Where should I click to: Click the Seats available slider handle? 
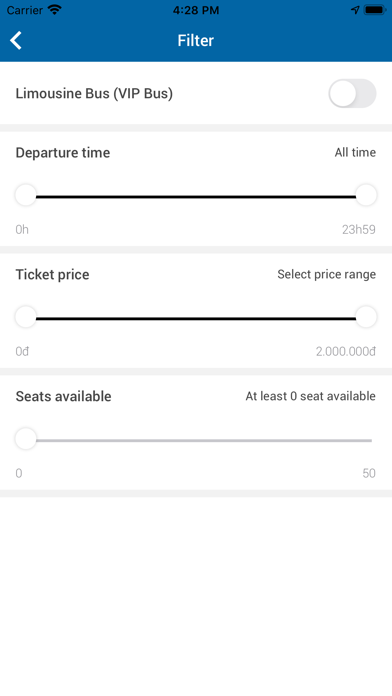click(26, 439)
